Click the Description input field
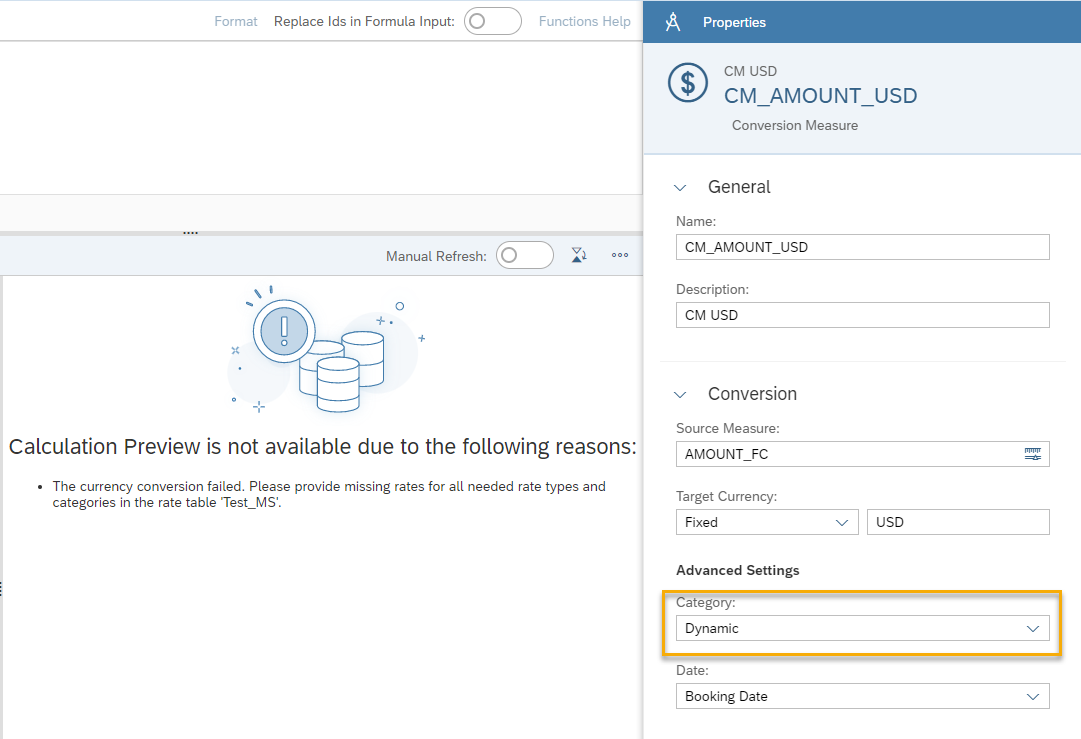The width and height of the screenshot is (1081, 739). click(862, 315)
